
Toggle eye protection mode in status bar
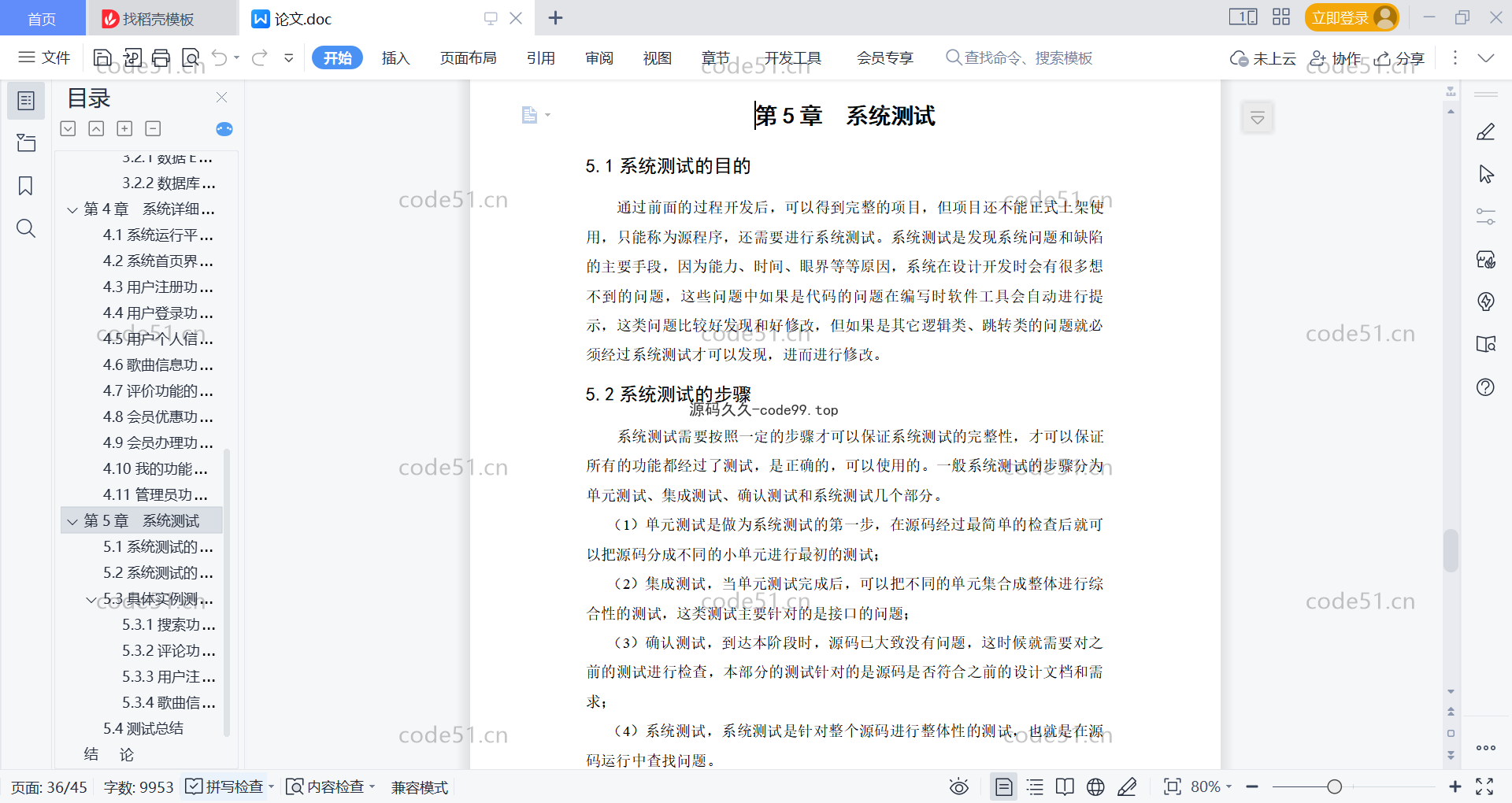959,786
